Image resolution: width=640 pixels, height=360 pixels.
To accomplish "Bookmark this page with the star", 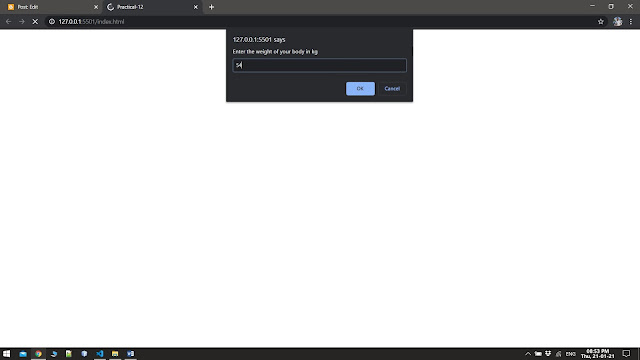I will pos(600,22).
